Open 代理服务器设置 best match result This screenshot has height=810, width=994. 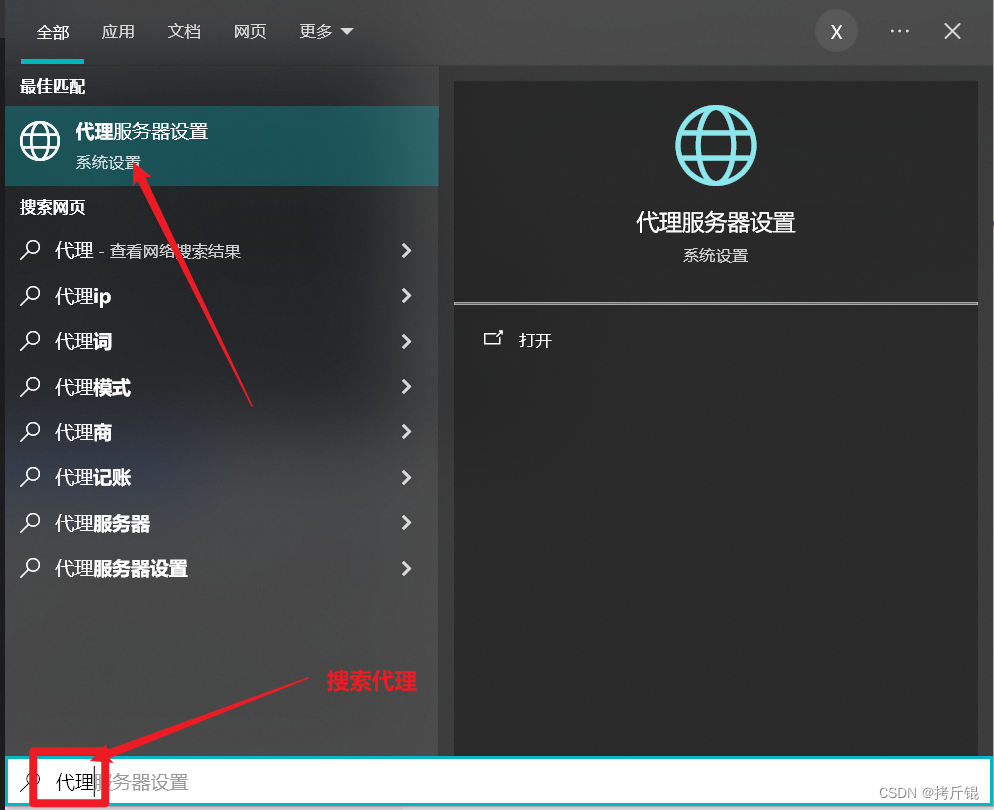click(x=222, y=146)
